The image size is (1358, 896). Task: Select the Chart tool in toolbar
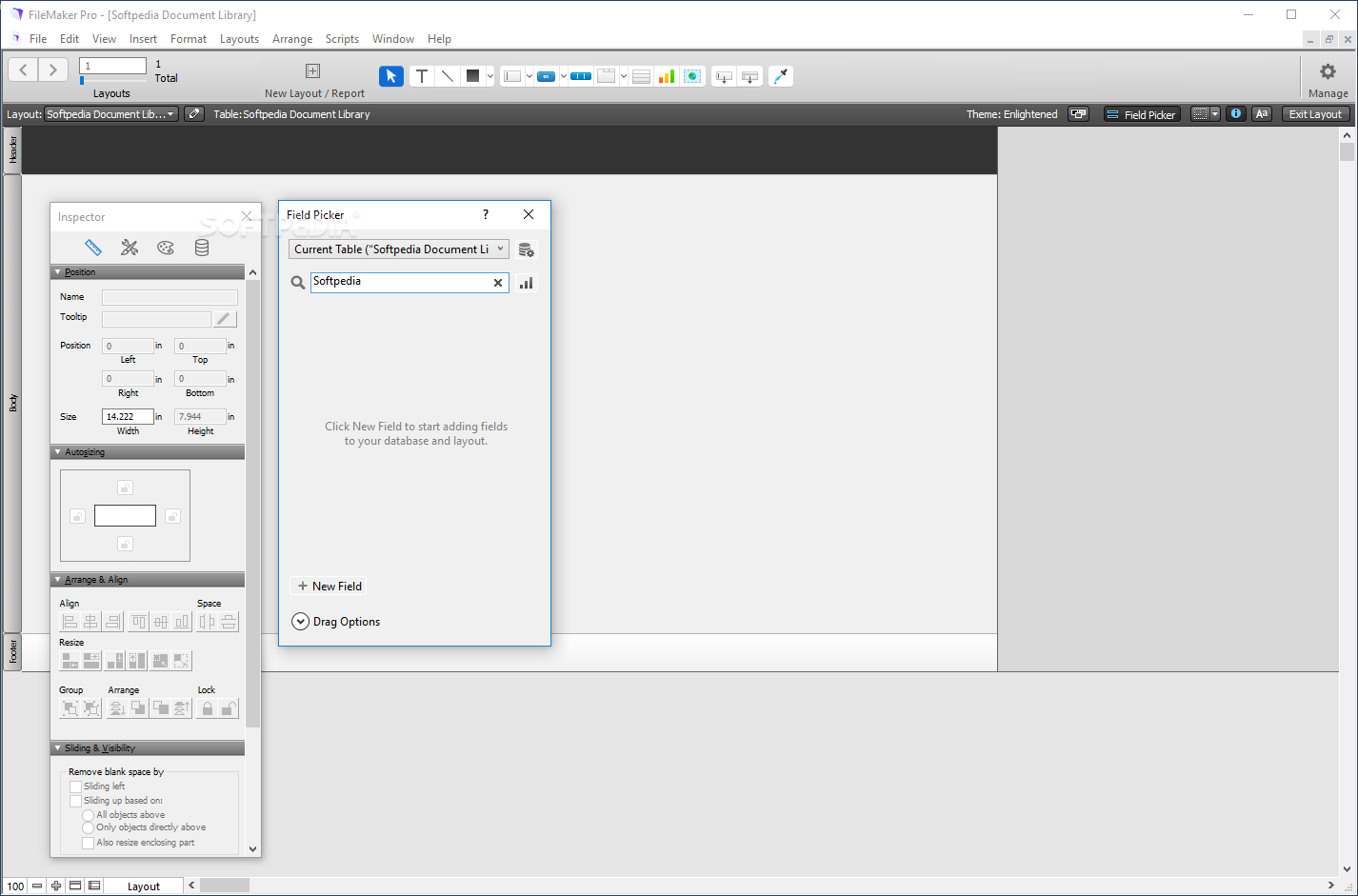click(667, 76)
